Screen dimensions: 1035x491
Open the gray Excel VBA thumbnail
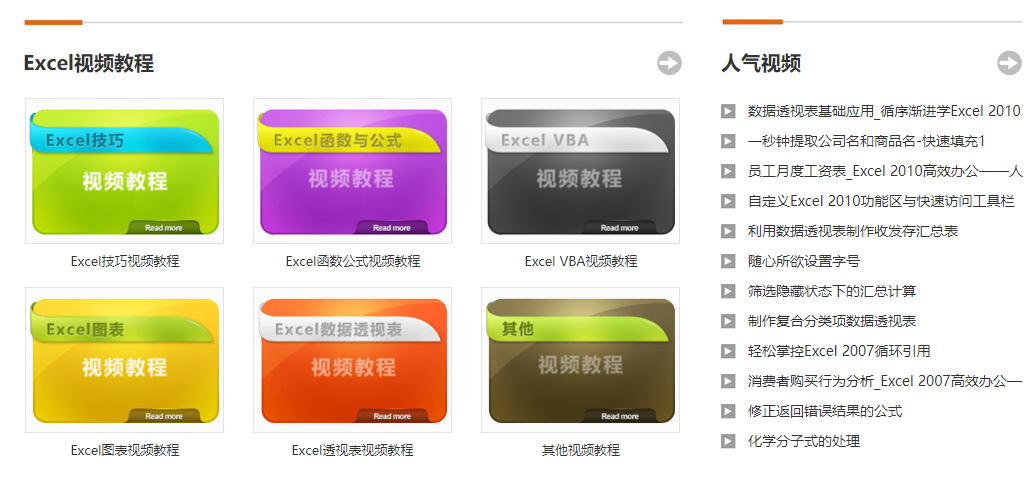tap(580, 171)
